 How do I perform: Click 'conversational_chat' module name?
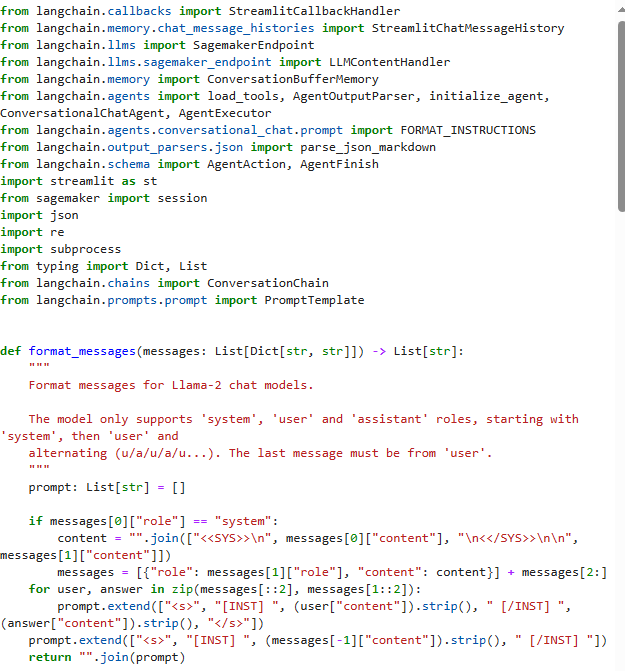click(225, 131)
